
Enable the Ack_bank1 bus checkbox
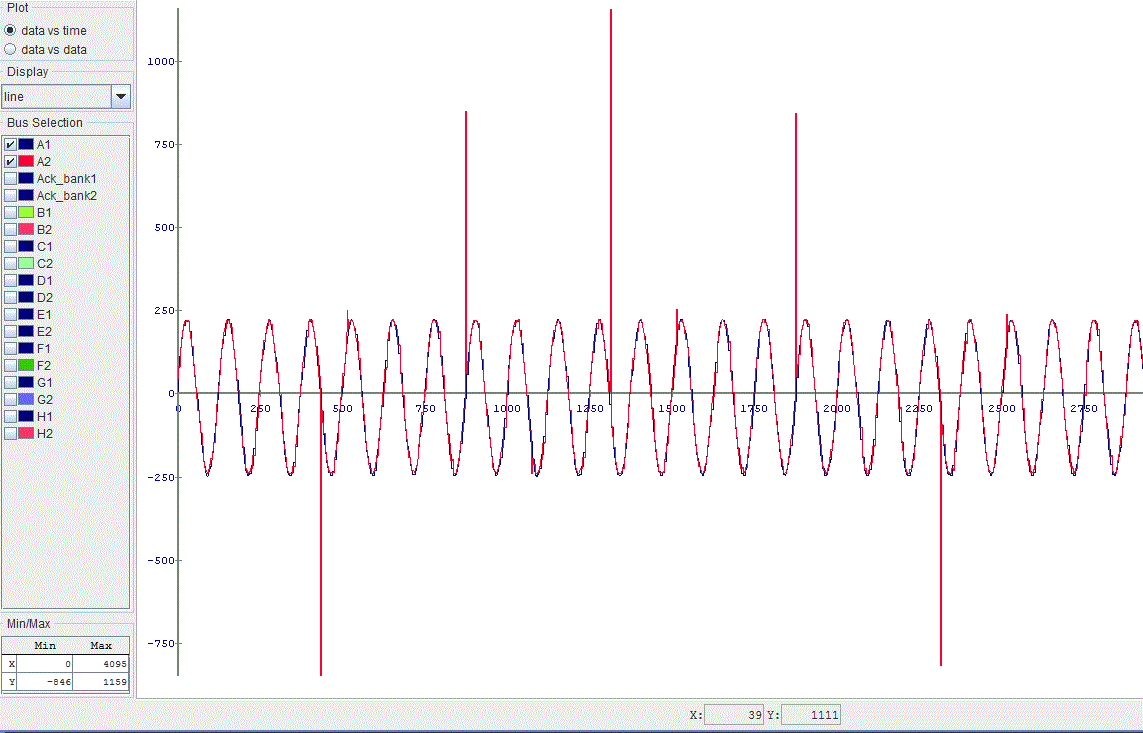[10, 179]
